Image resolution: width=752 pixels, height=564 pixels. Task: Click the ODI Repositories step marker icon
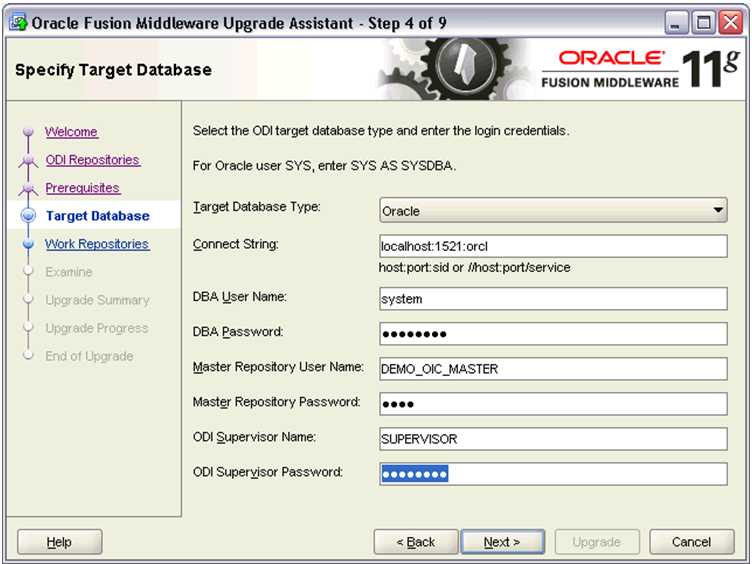tap(28, 160)
